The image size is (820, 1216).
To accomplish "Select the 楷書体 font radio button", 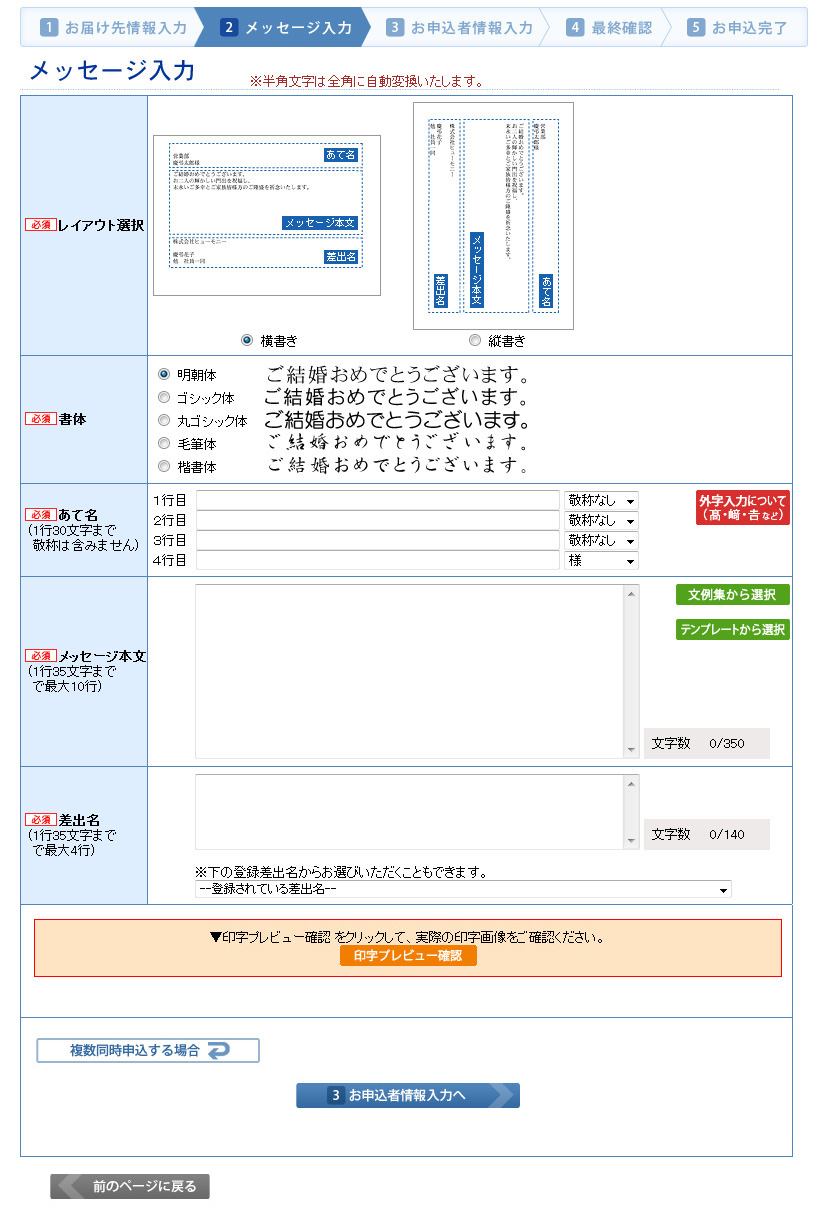I will click(164, 466).
